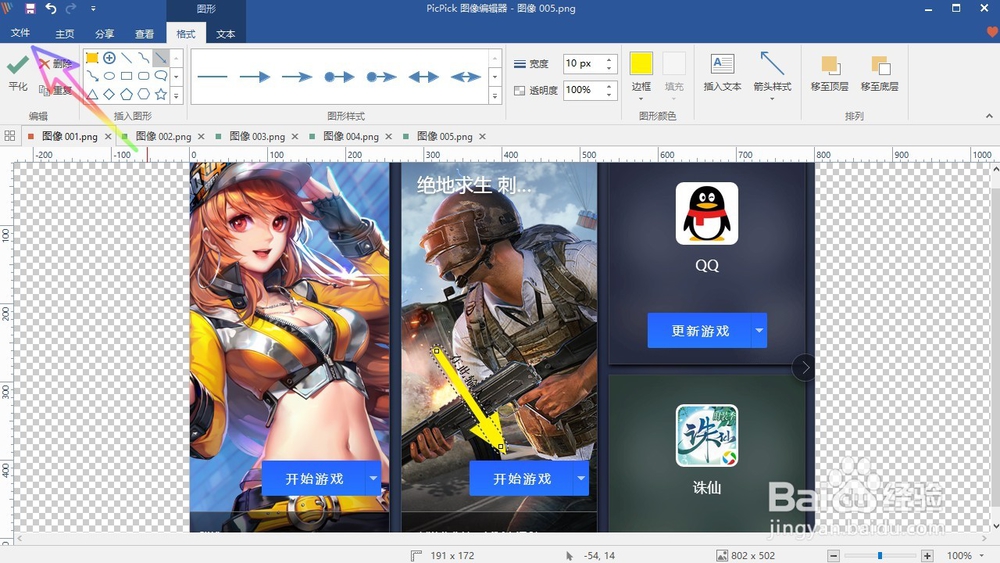Open the tab thumbnails grid icon
Image resolution: width=1000 pixels, height=563 pixels.
pyautogui.click(x=10, y=136)
